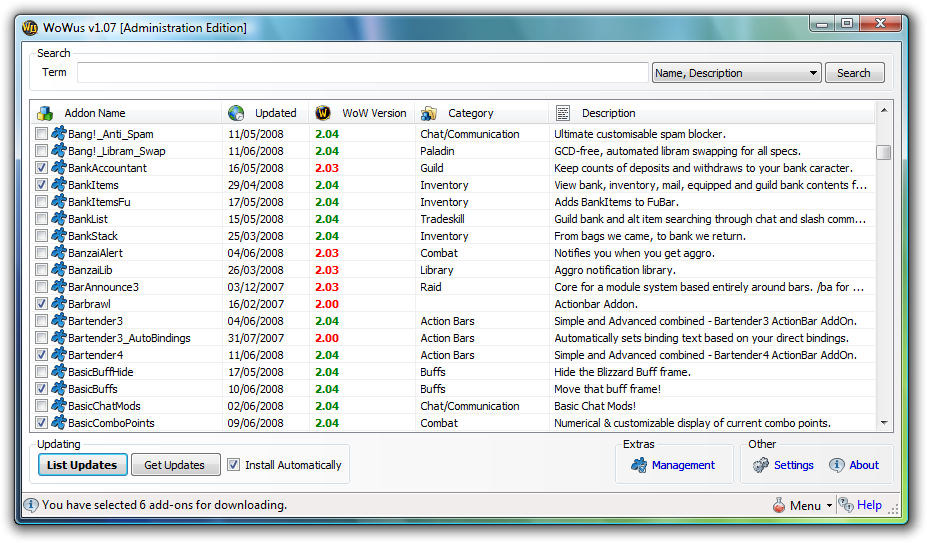Click the puzzle icon beside Bang!_Libram_Swap
Image resolution: width=927 pixels, height=543 pixels.
[59, 151]
